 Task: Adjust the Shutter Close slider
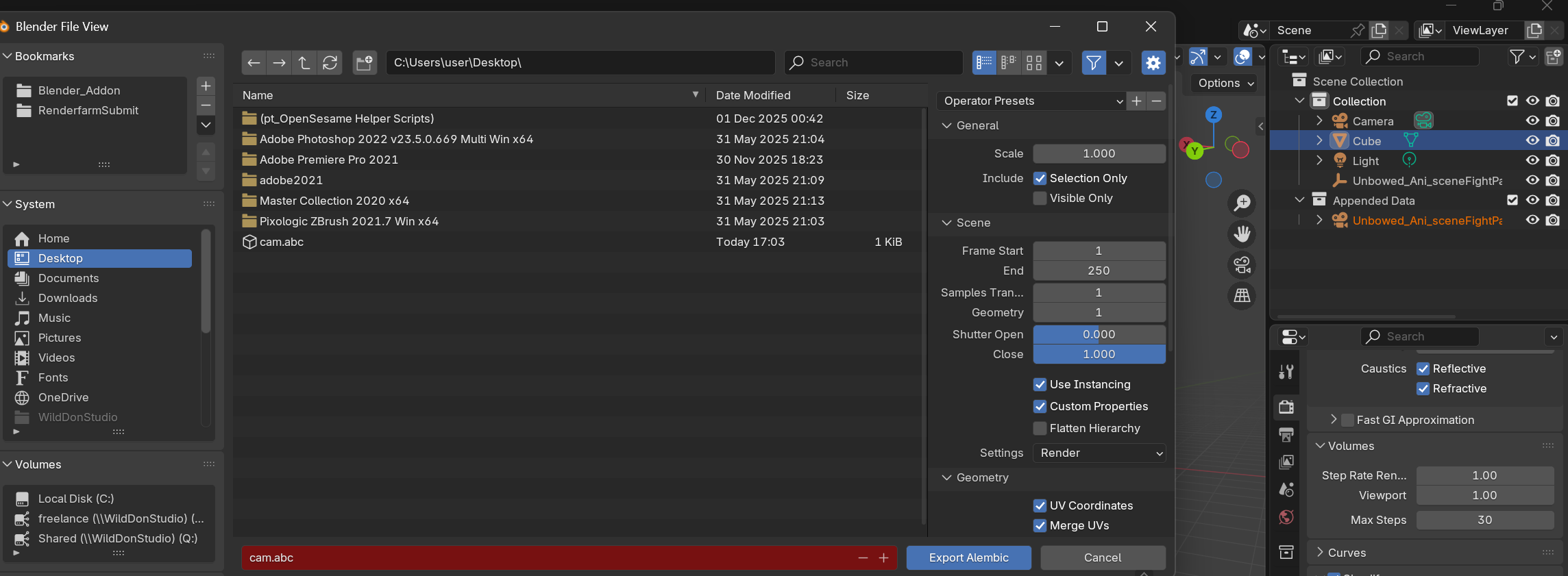(x=1099, y=355)
